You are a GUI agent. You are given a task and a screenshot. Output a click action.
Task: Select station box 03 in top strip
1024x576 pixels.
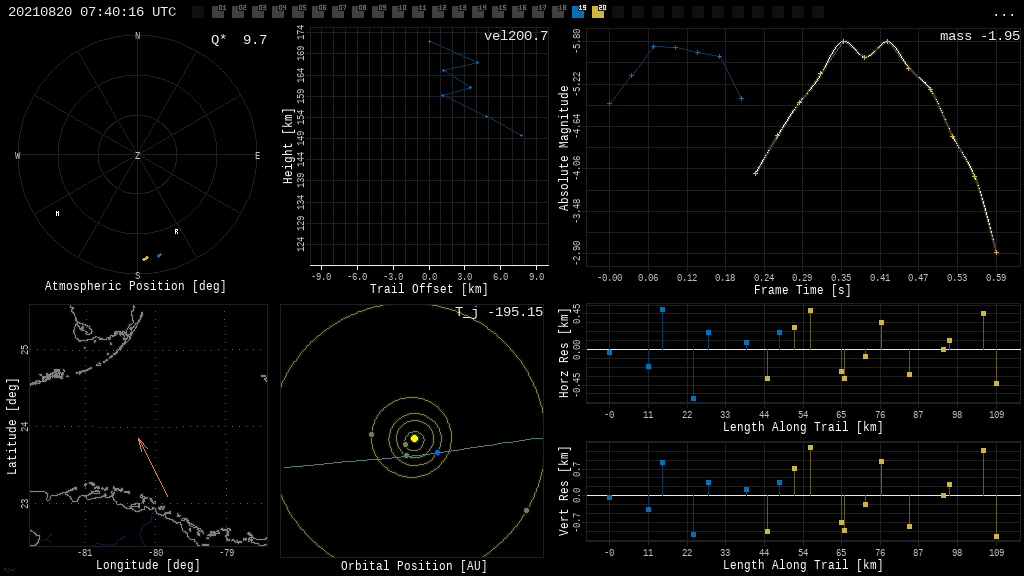tap(258, 11)
